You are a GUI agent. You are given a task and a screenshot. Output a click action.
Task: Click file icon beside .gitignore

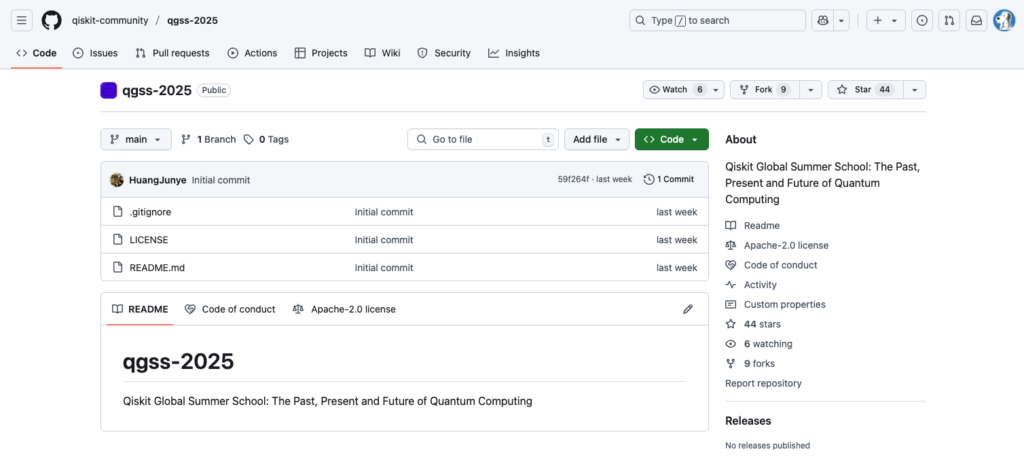click(118, 212)
